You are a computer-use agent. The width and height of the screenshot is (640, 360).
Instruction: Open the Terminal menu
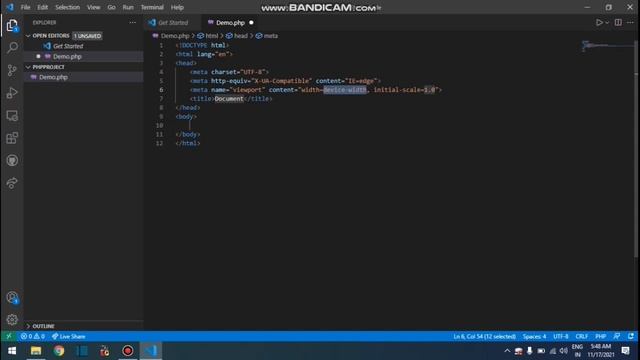(x=152, y=7)
